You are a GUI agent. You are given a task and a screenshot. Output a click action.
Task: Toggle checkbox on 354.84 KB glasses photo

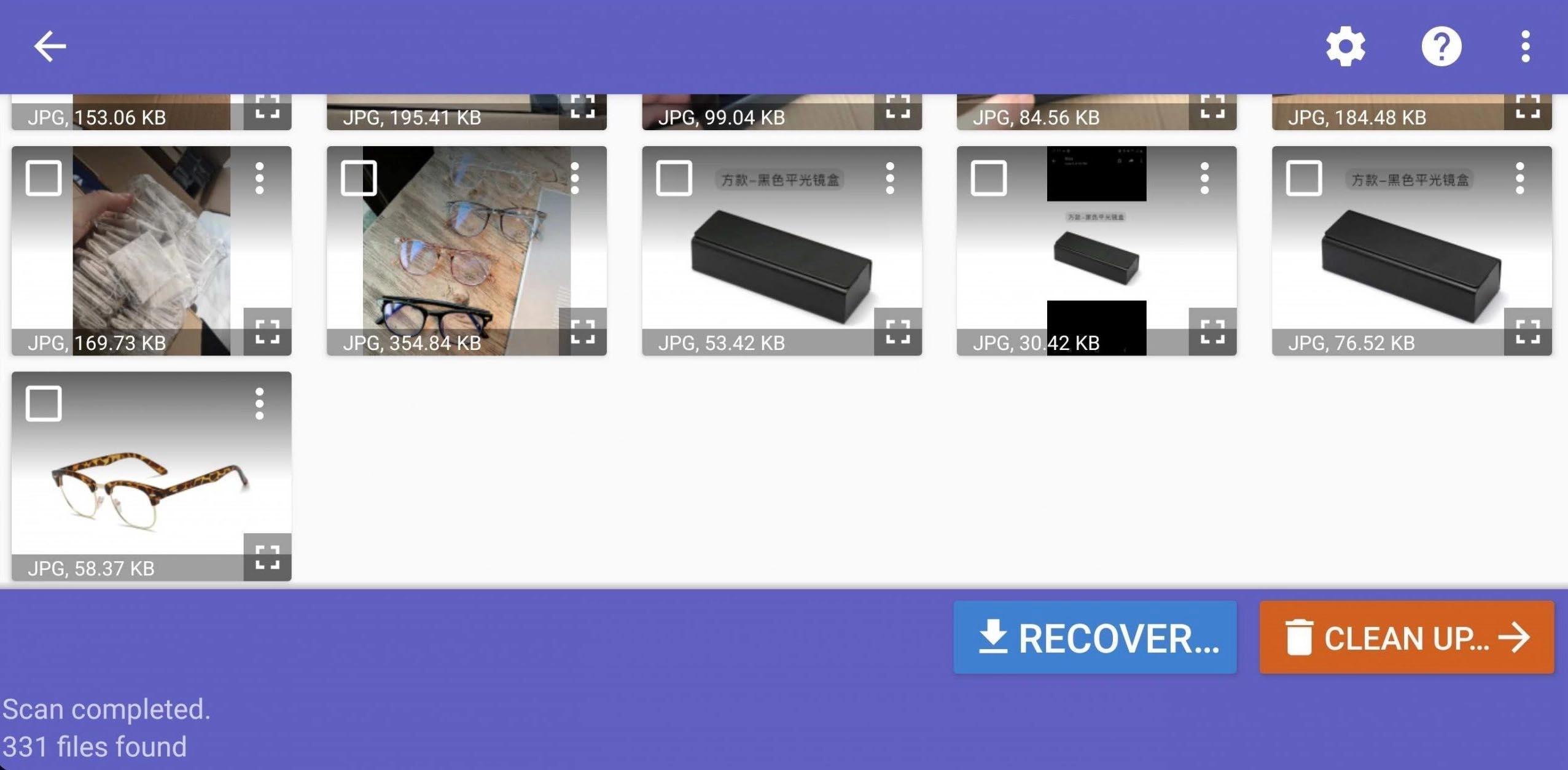(x=358, y=177)
